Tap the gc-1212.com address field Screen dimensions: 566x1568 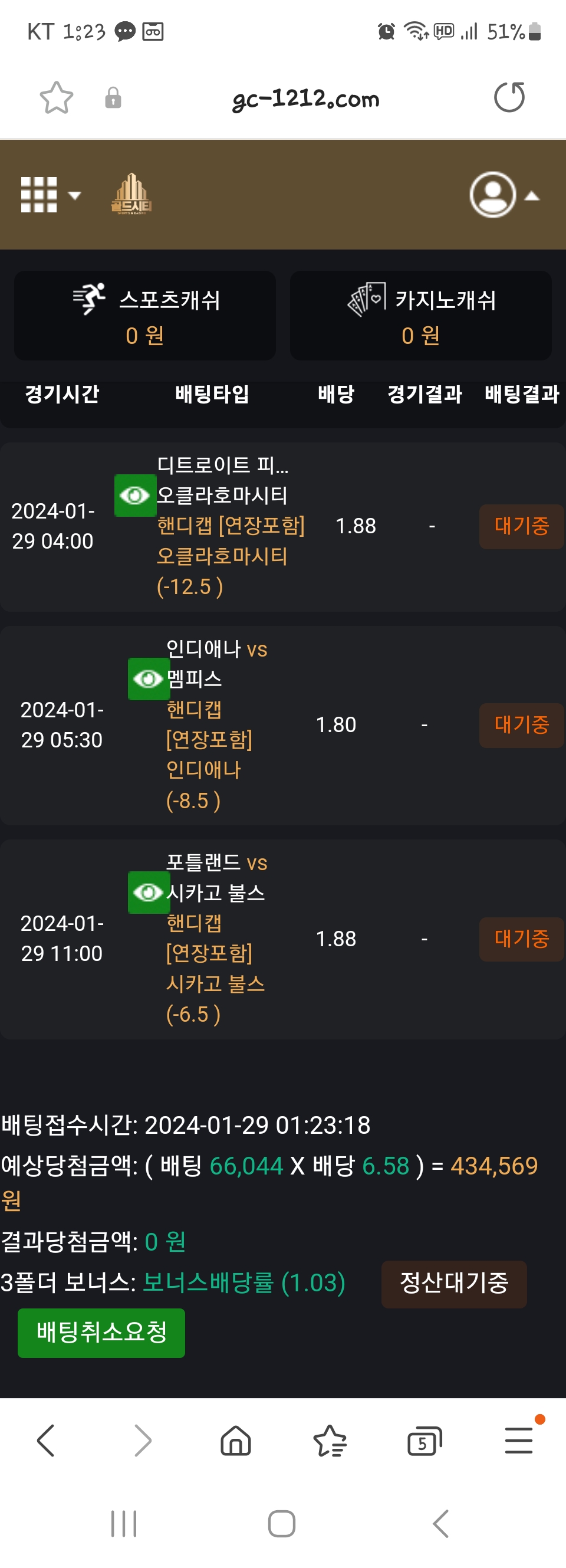[305, 99]
